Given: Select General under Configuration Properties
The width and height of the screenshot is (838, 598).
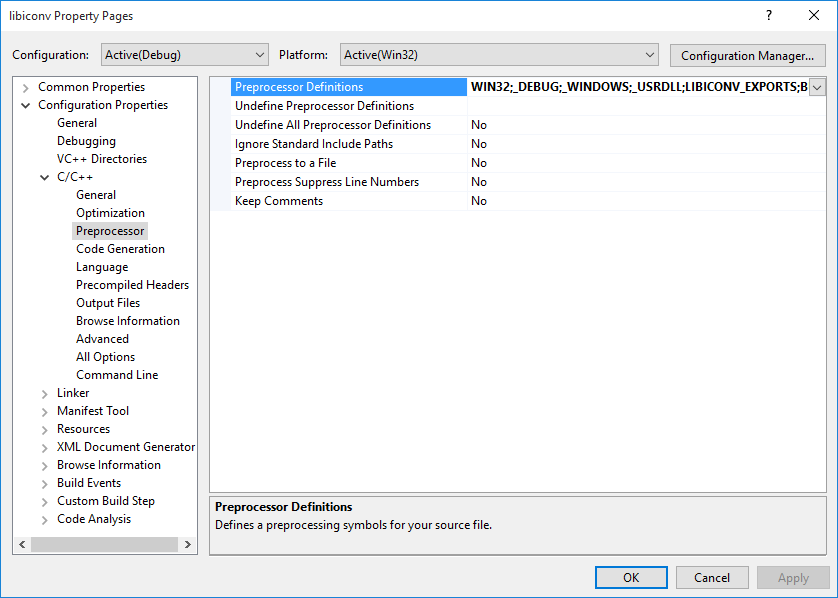Looking at the screenshot, I should pyautogui.click(x=77, y=123).
